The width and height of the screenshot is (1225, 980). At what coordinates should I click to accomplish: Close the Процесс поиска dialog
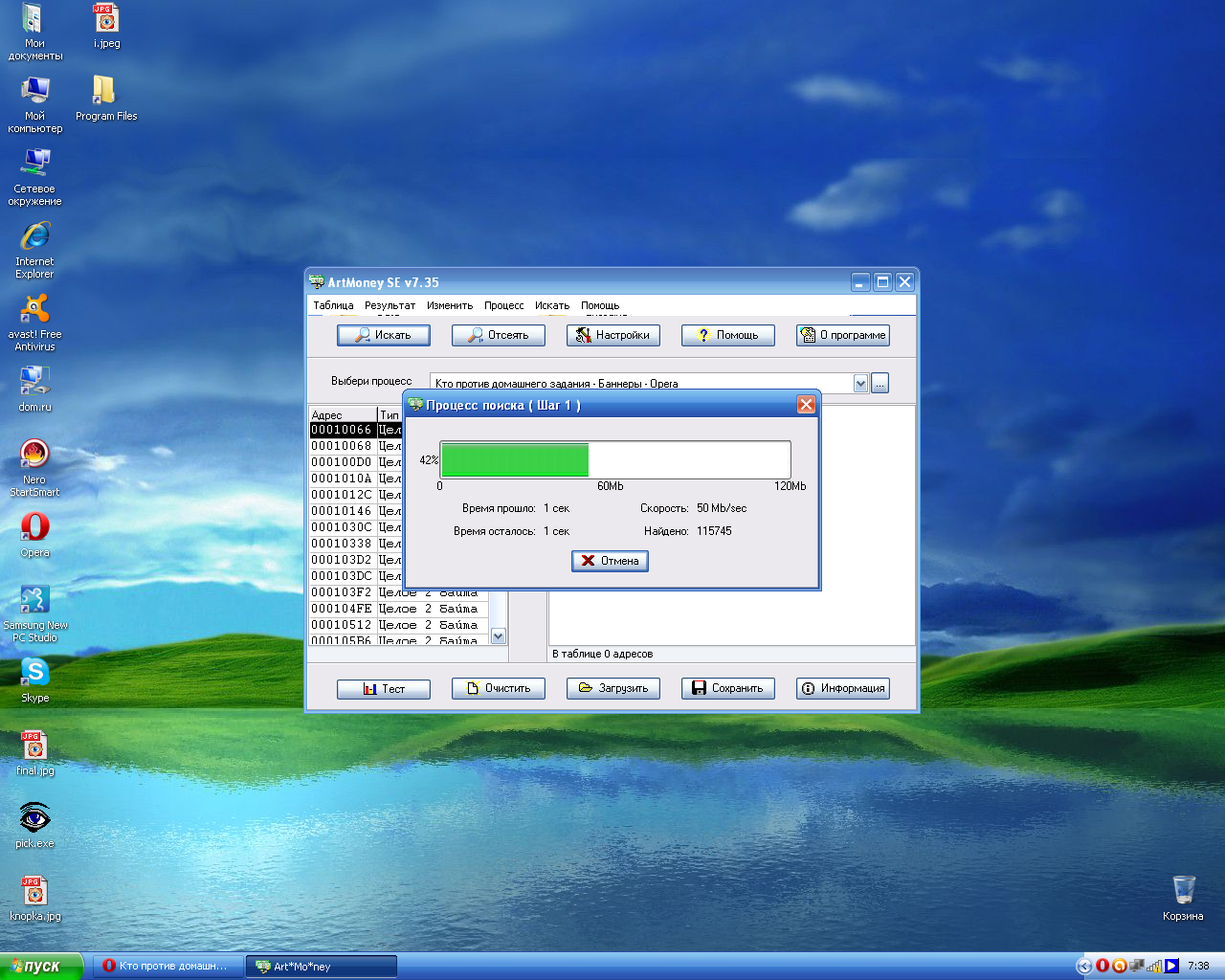point(806,405)
